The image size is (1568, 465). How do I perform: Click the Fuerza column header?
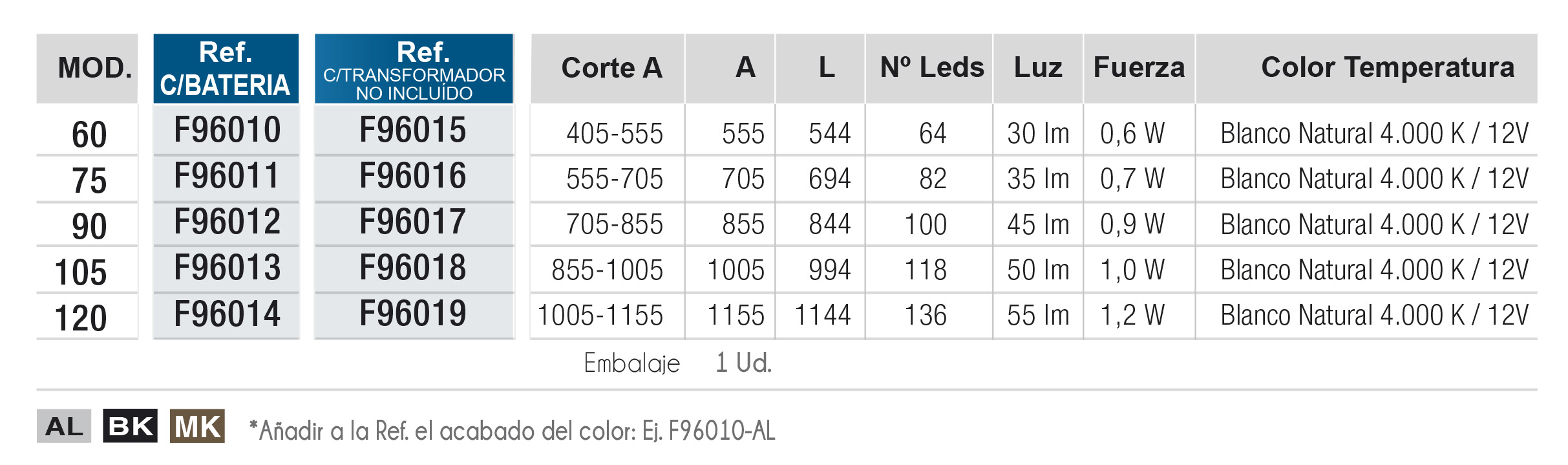(1139, 69)
